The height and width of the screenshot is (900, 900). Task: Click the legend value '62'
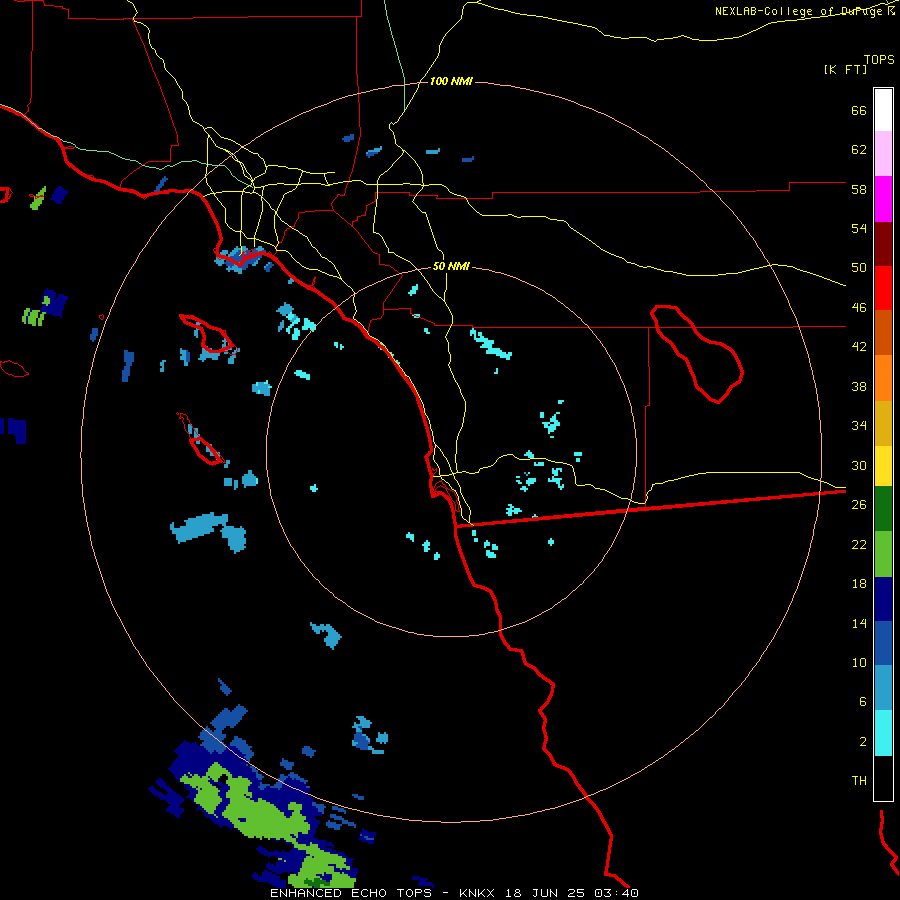859,150
